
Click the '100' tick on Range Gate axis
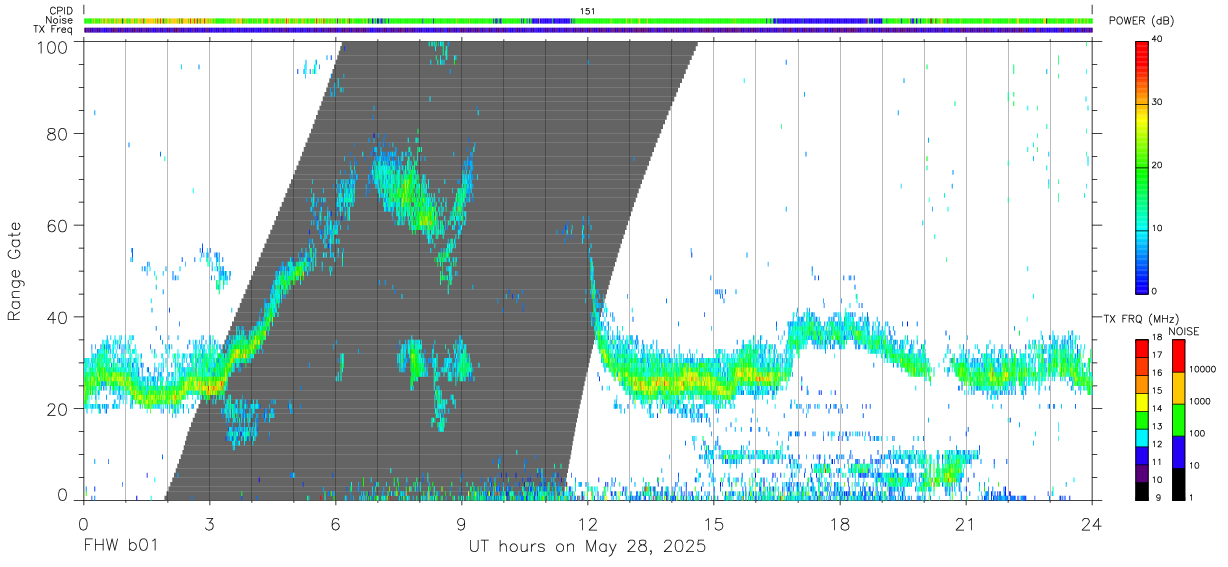tap(53, 47)
